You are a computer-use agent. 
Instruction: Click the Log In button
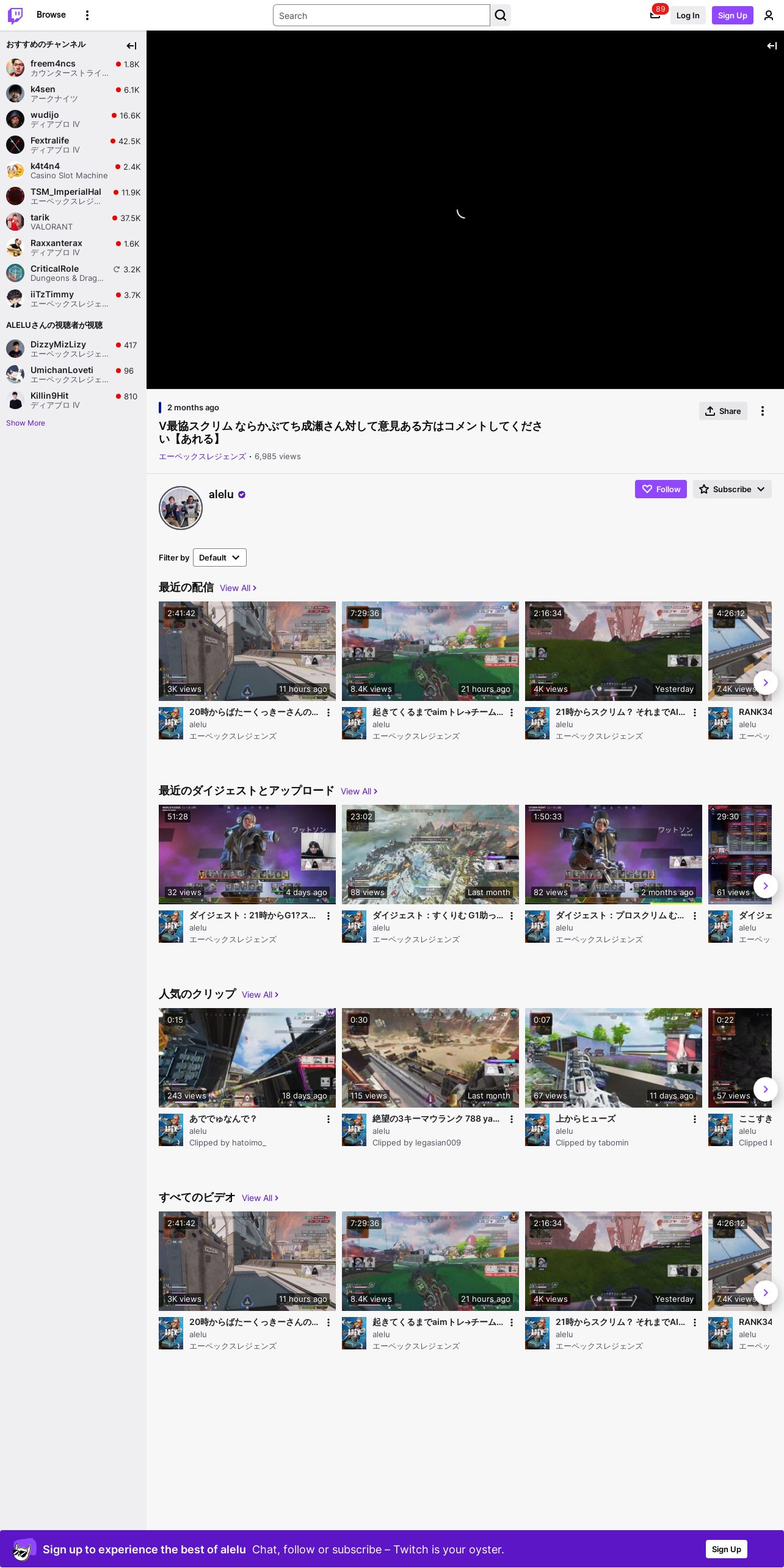pyautogui.click(x=688, y=15)
